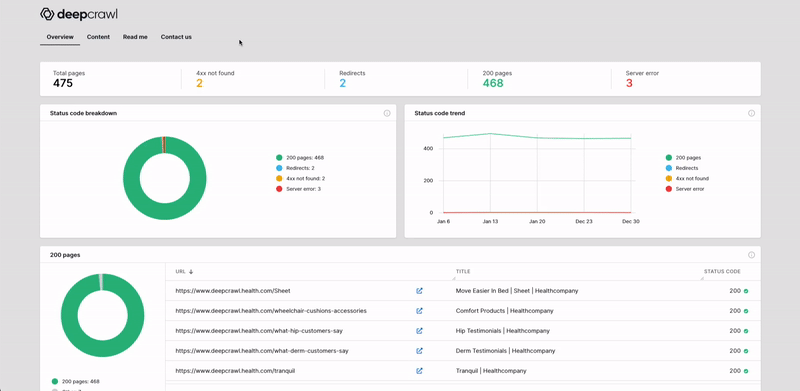
Task: Open the tranquil URL link
Action: 235,371
